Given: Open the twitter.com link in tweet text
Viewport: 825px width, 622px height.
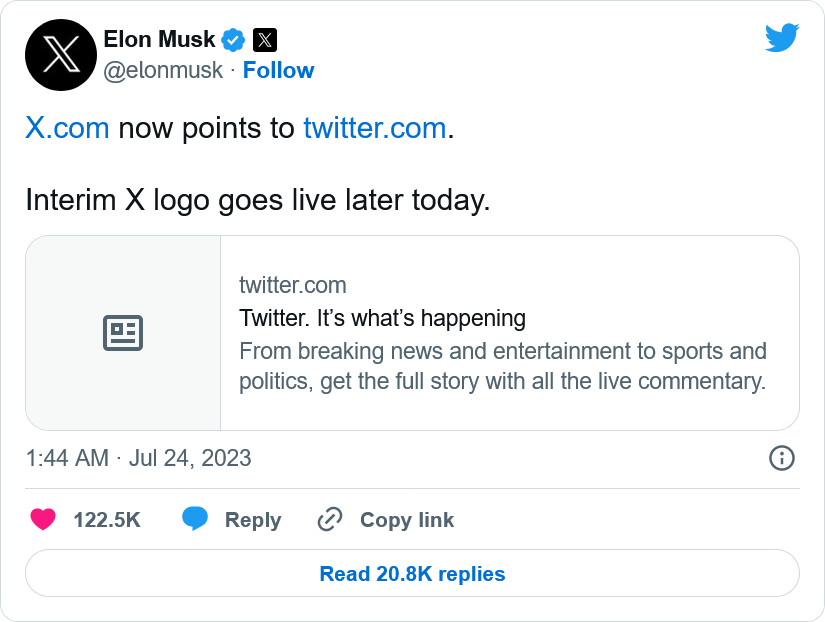Looking at the screenshot, I should click(x=374, y=129).
